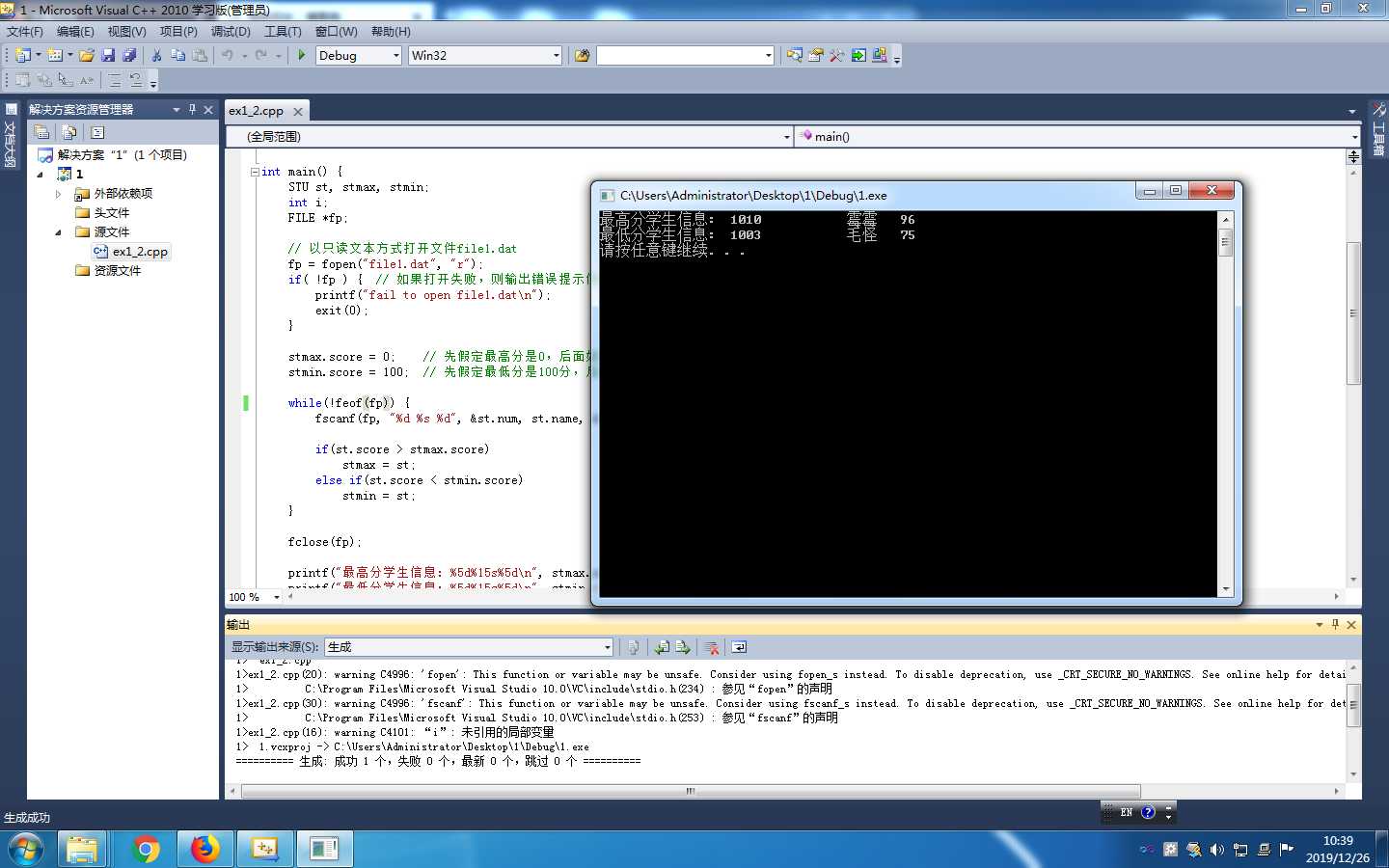Open the search box dropdown in toolbar

[x=769, y=56]
